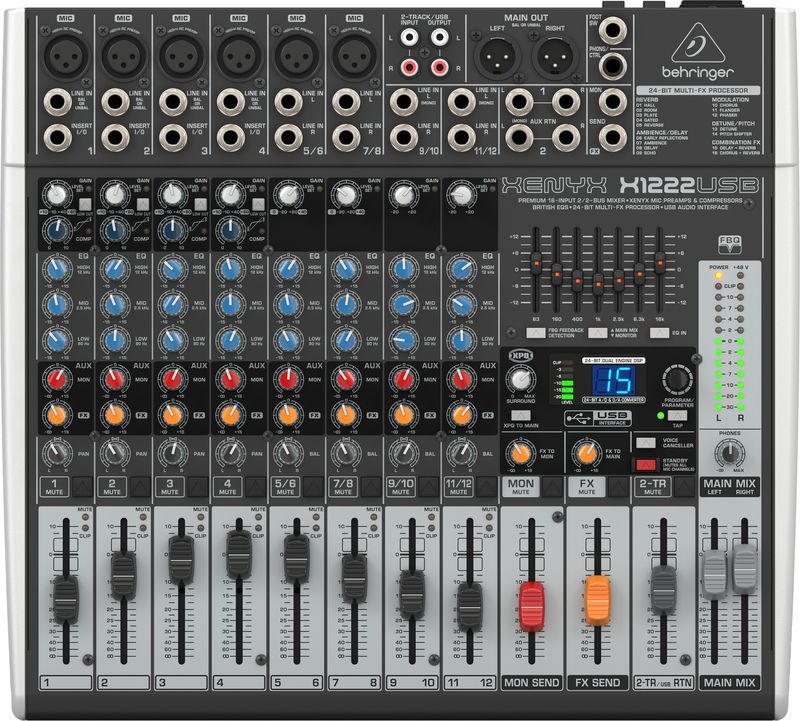
Task: Select the FX TO MON knob
Action: [520, 453]
